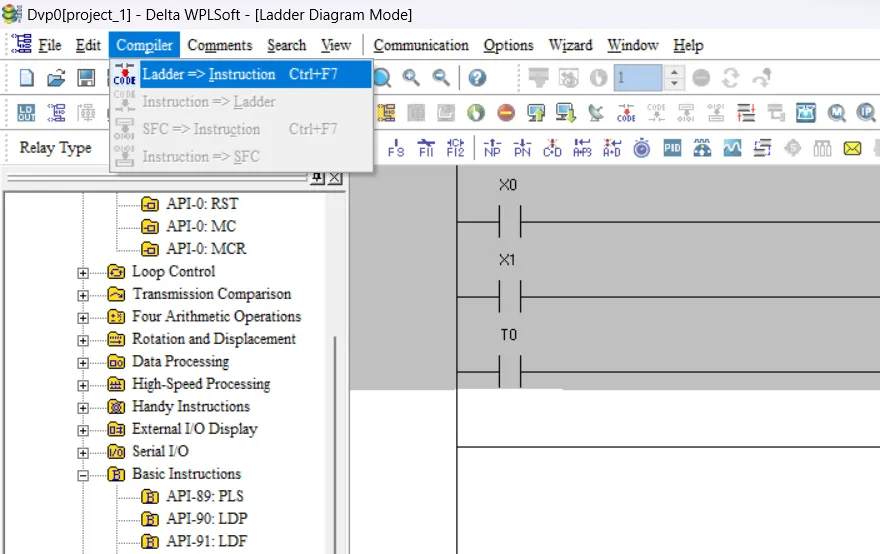Select API-91: LDF tree item
This screenshot has width=880, height=554.
click(x=206, y=541)
